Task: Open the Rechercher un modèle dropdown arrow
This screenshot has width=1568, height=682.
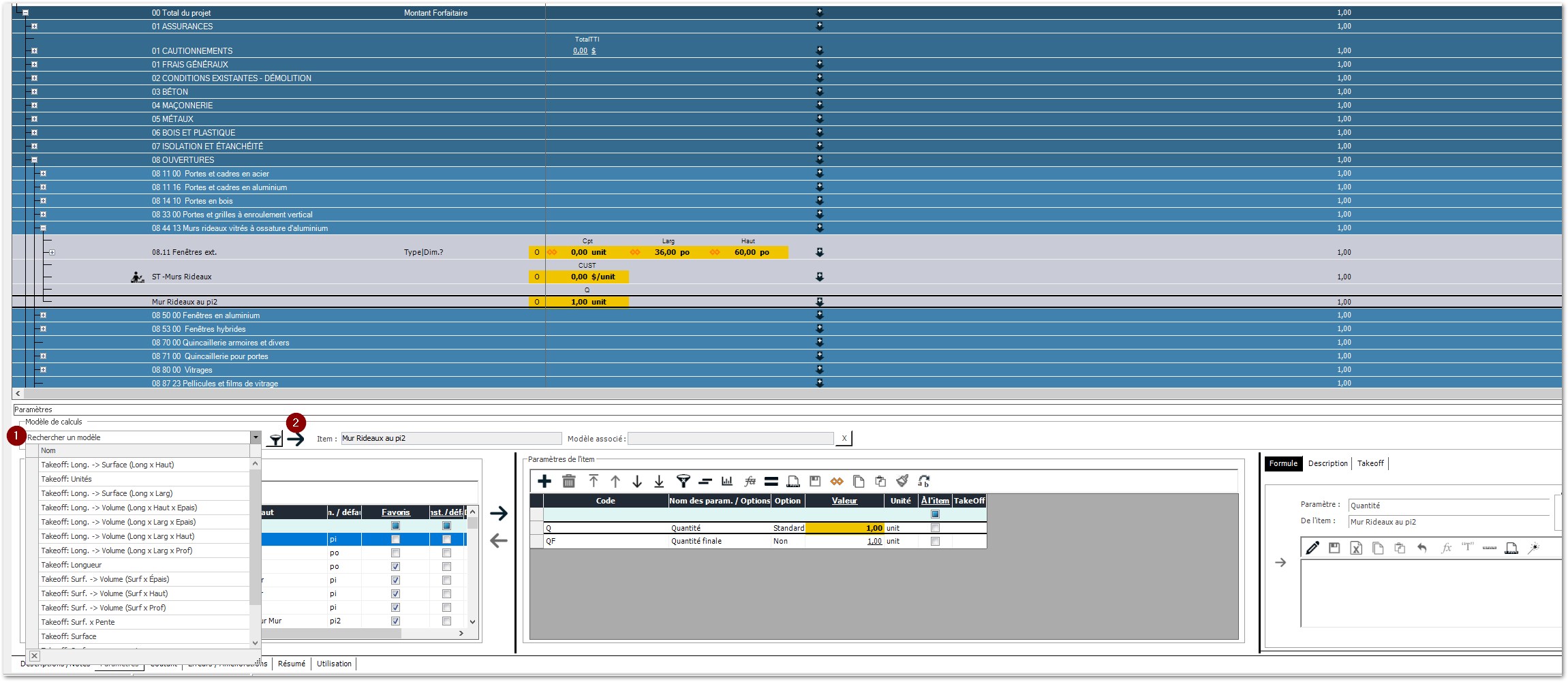Action: pos(256,437)
